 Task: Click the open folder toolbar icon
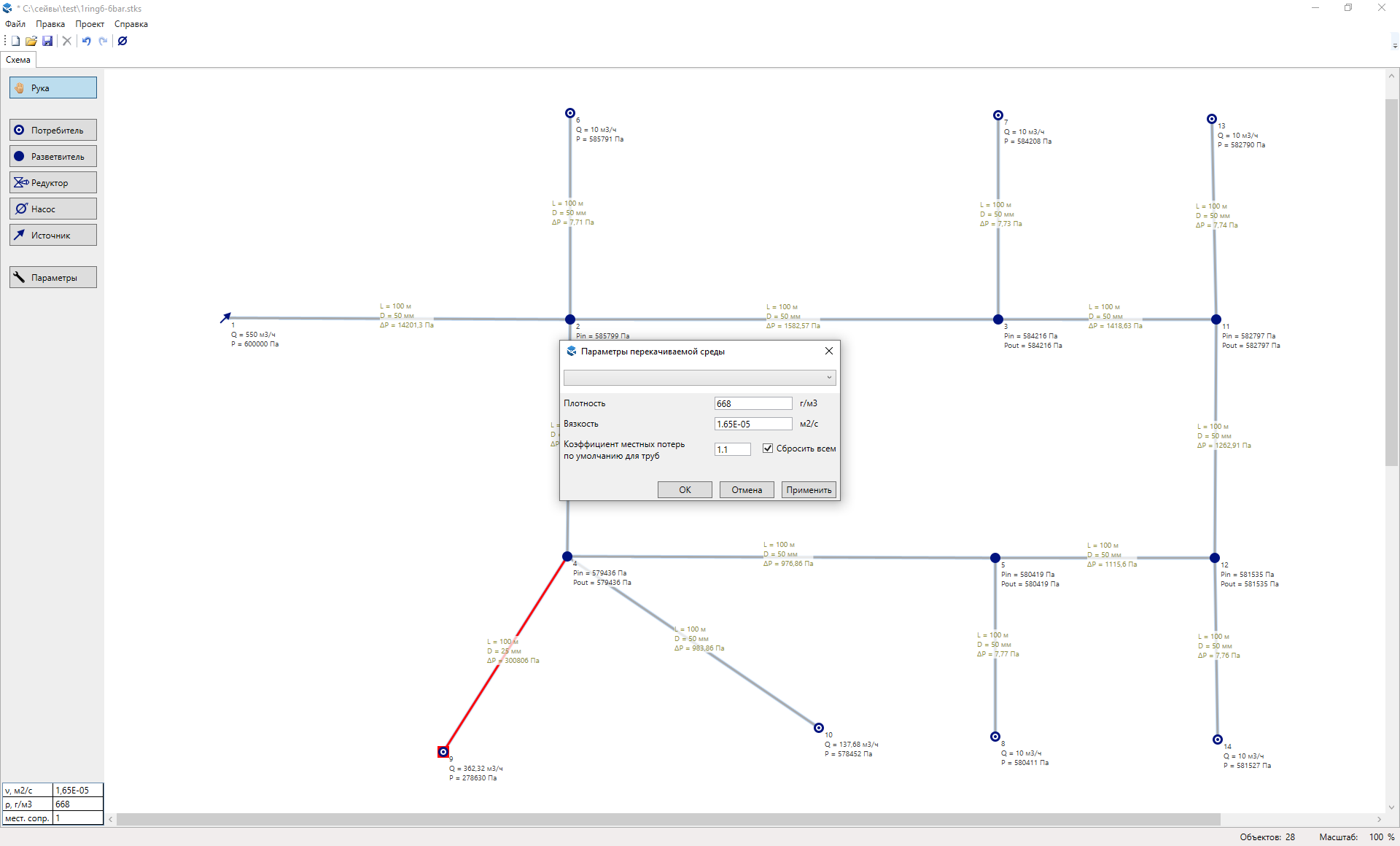point(31,41)
